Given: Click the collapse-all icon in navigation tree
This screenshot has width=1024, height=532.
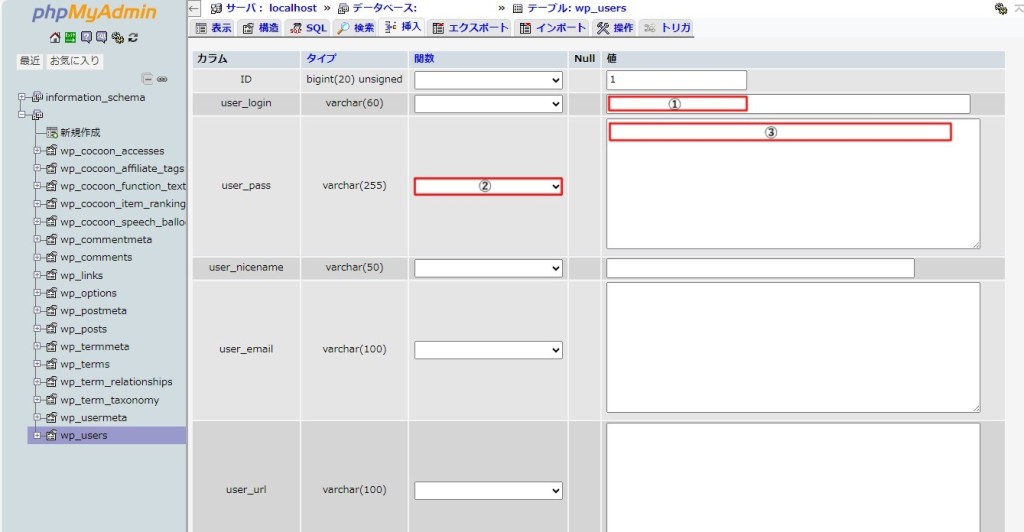Looking at the screenshot, I should click(x=147, y=79).
